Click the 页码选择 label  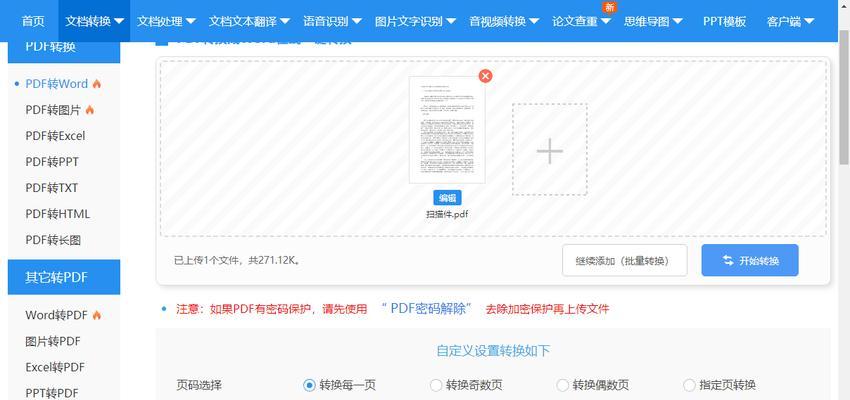click(x=199, y=385)
